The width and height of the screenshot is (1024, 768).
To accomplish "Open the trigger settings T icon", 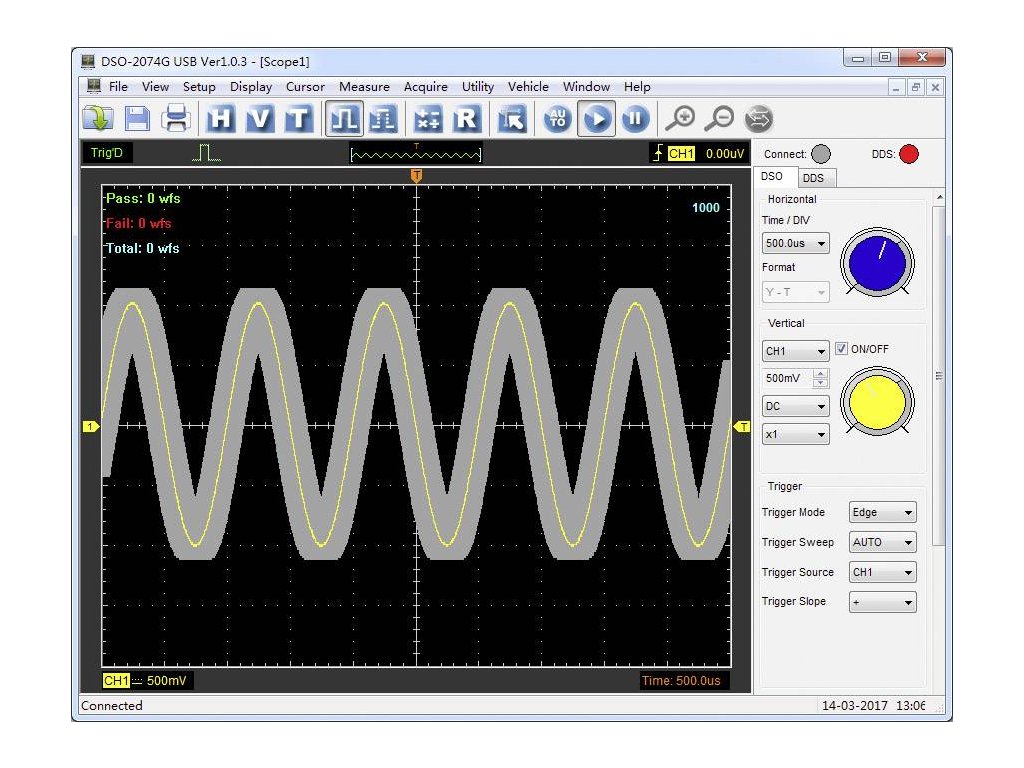I will [x=298, y=119].
